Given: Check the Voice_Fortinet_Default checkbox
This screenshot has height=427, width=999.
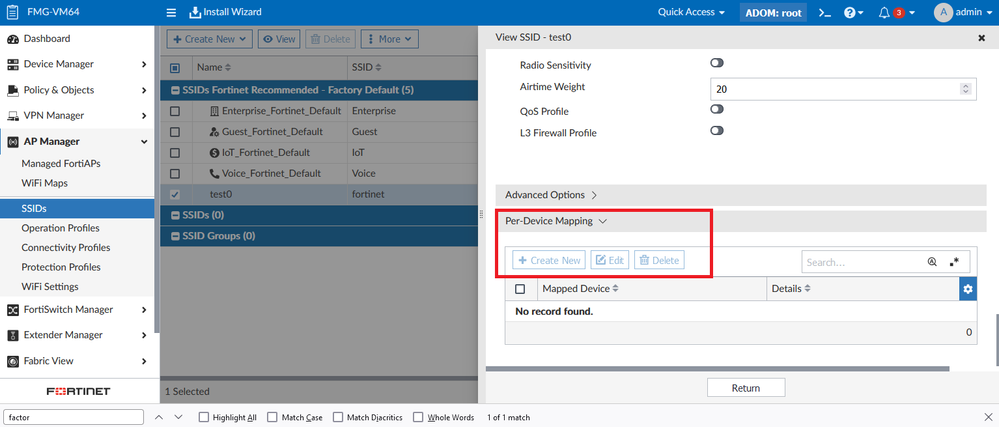Looking at the screenshot, I should 175,173.
